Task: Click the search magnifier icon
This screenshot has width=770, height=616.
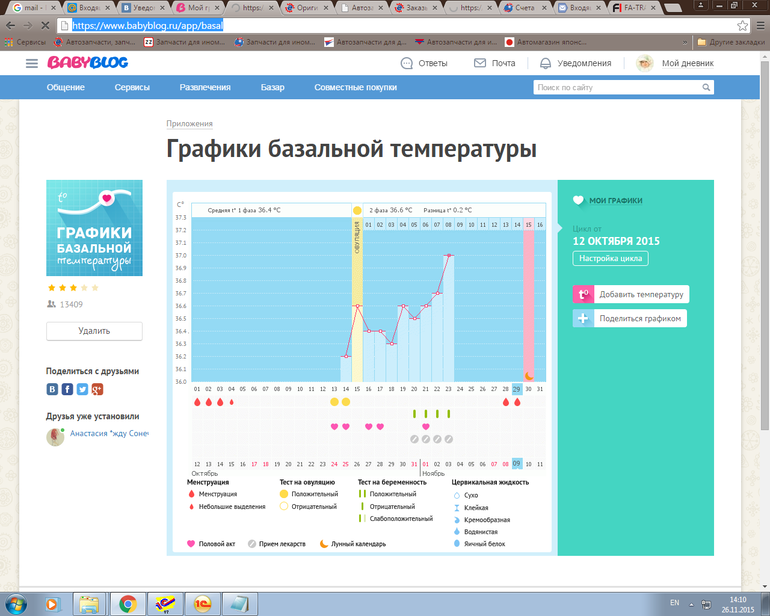Action: coord(706,88)
